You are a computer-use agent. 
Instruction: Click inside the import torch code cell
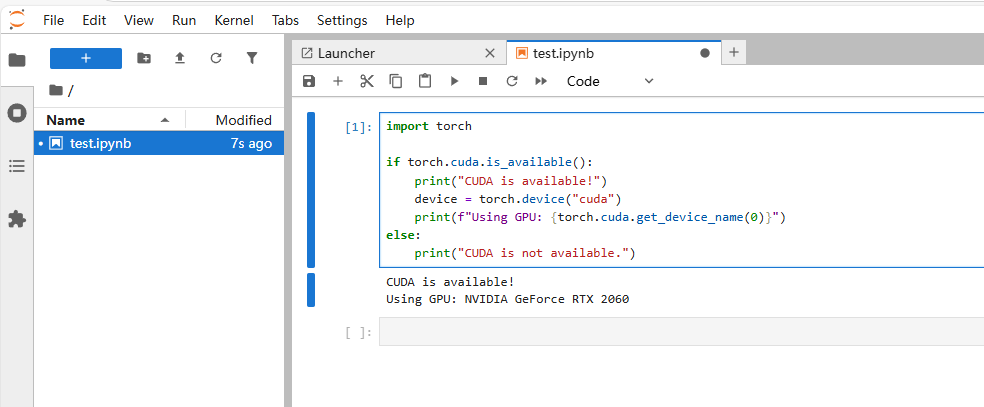point(682,190)
